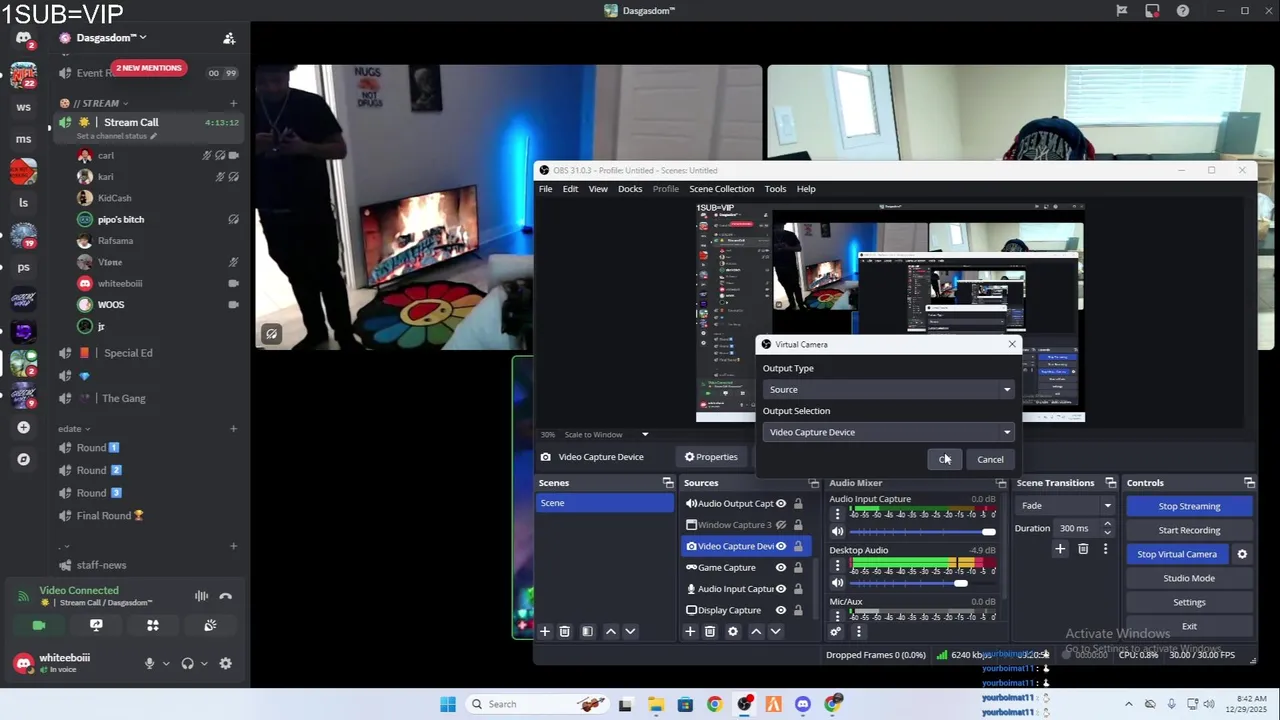Open OBS Edit menu
The height and width of the screenshot is (720, 1280).
tap(570, 189)
